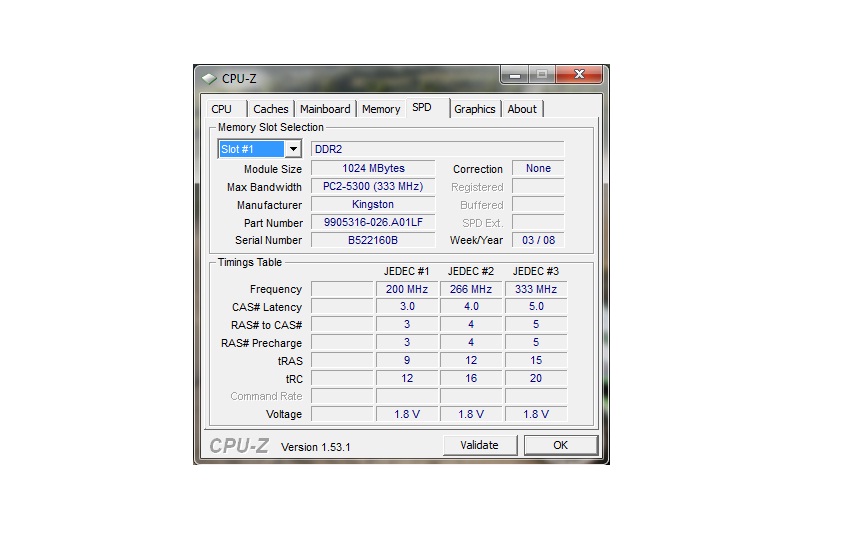Click the empty SPD Ext. field
This screenshot has width=864, height=540.
[x=538, y=222]
